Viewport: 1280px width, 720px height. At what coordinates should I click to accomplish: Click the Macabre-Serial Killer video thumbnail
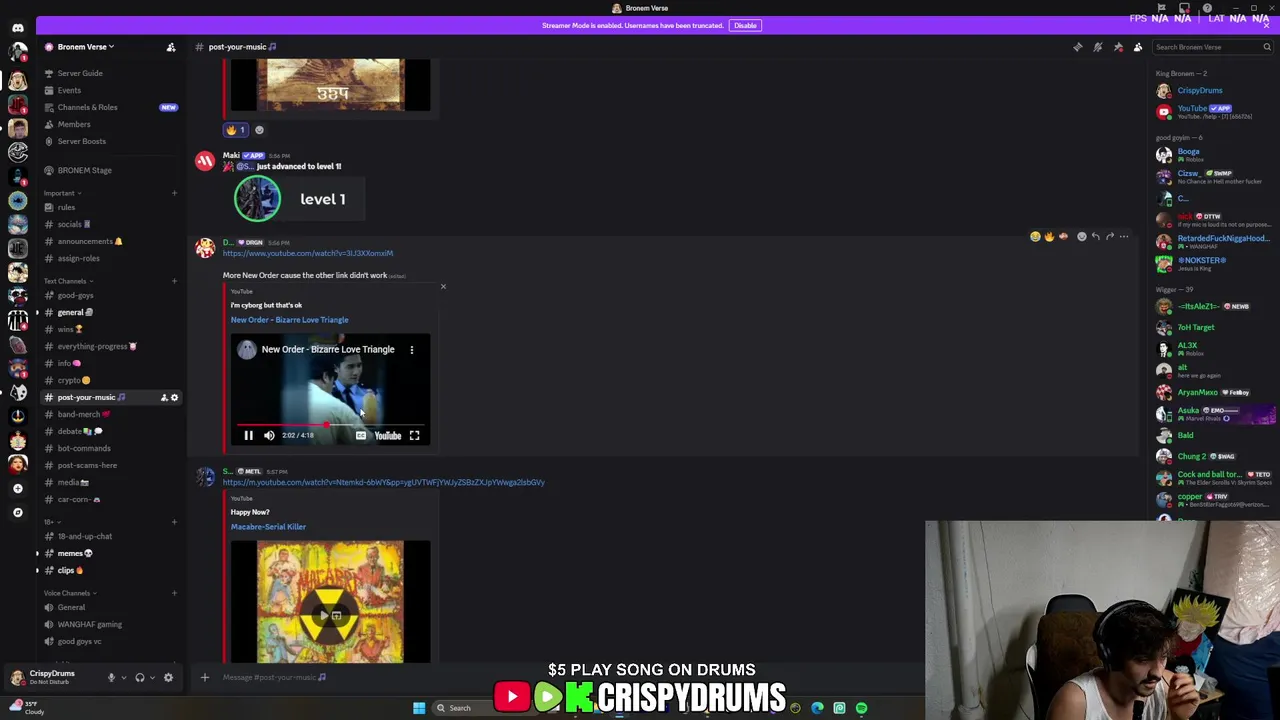coord(330,602)
